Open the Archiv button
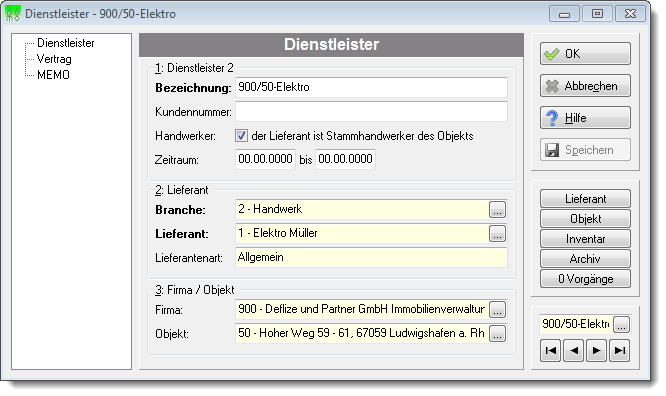Screen dimensions: 666x396 coord(585,258)
